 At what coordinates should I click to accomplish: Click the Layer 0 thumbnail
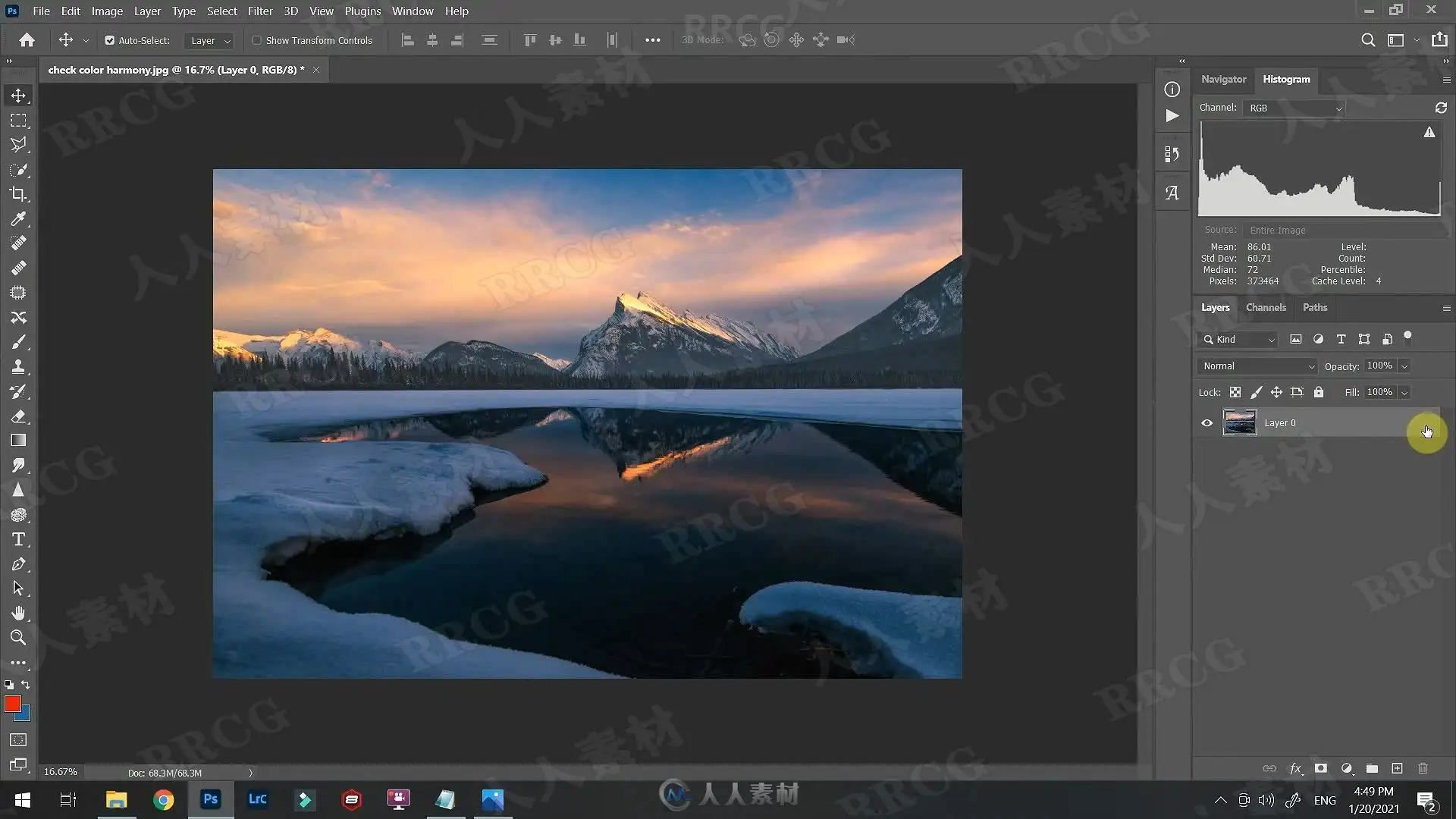1240,423
